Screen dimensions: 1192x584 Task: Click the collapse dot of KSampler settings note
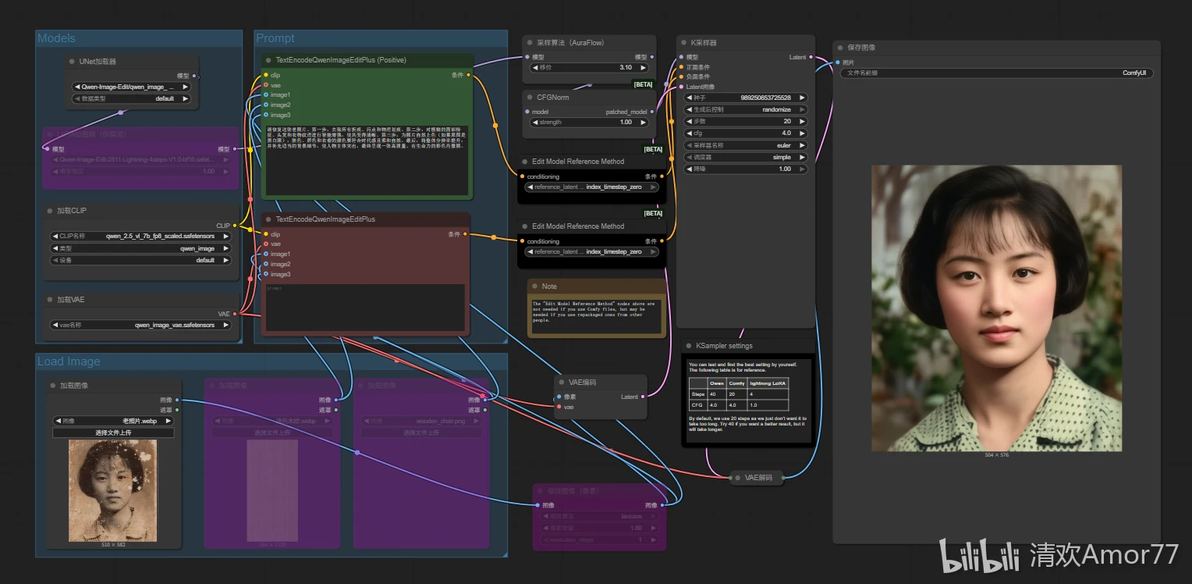click(689, 346)
